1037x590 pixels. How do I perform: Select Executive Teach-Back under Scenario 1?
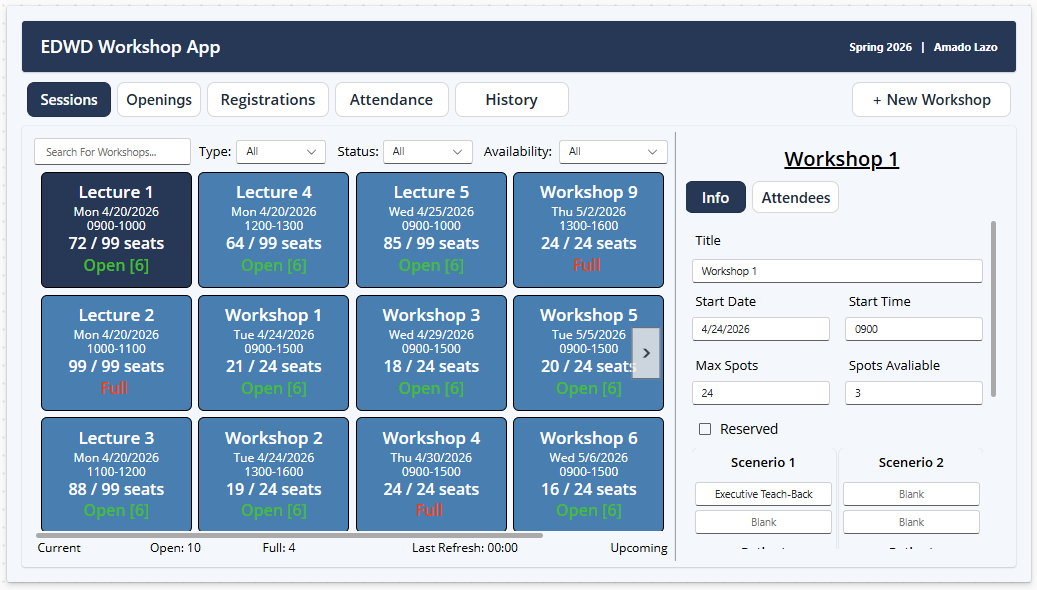coord(763,493)
